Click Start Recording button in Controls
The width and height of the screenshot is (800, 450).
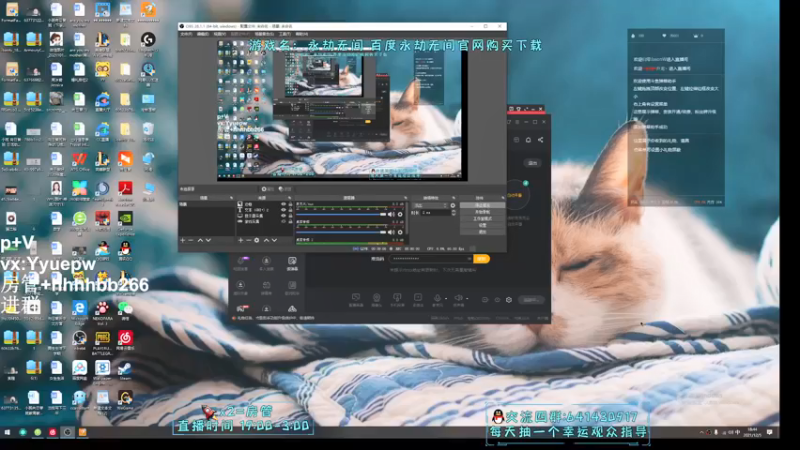(483, 212)
